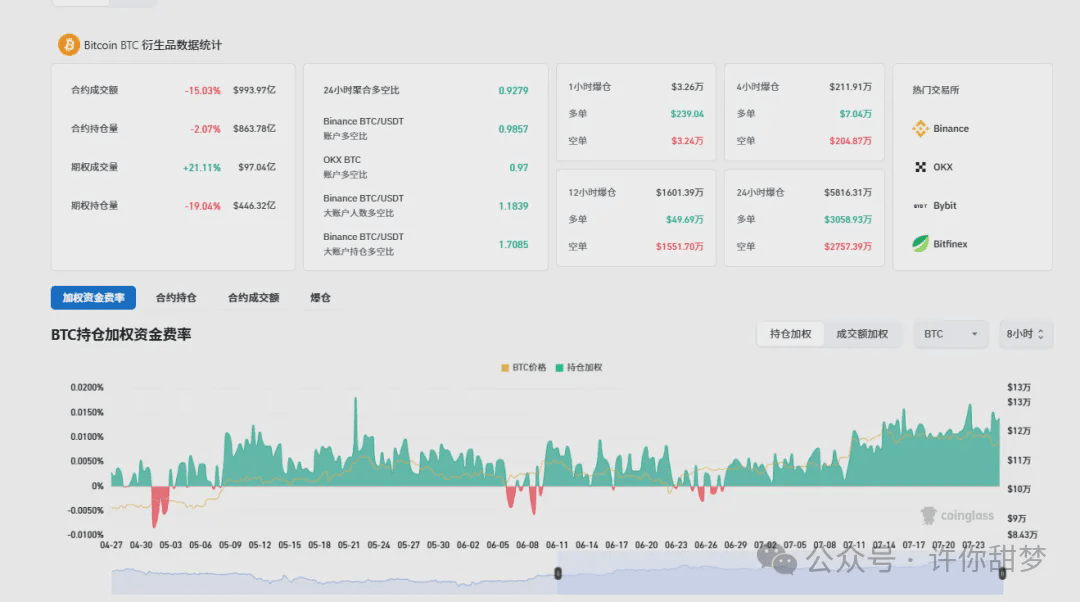Open the Bybit exchange link

click(944, 206)
